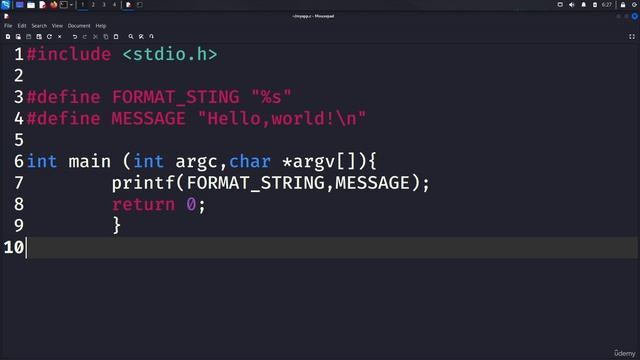
Task: Open the File menu
Action: pos(8,26)
